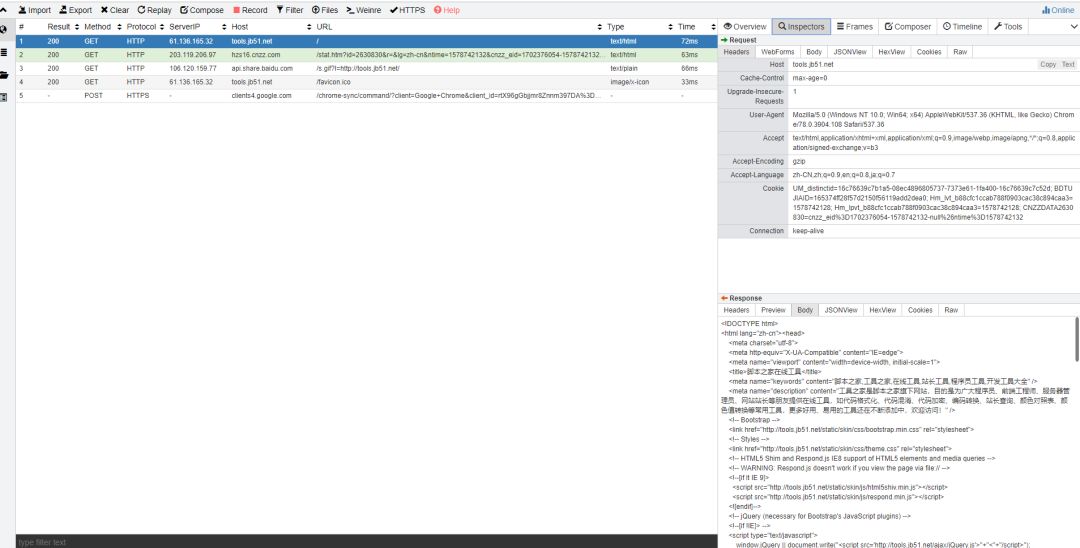Open the Plugins sidebar icon at bottom

coord(4,97)
